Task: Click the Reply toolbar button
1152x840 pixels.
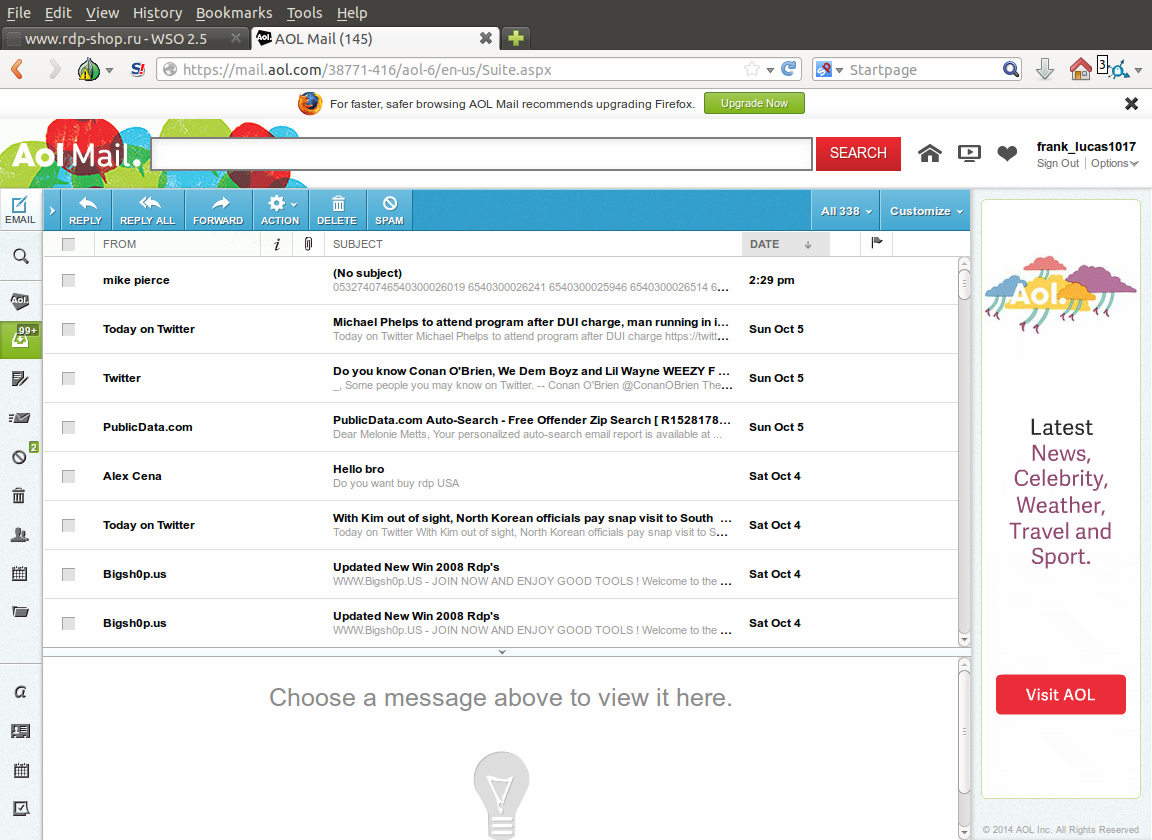Action: click(x=85, y=210)
